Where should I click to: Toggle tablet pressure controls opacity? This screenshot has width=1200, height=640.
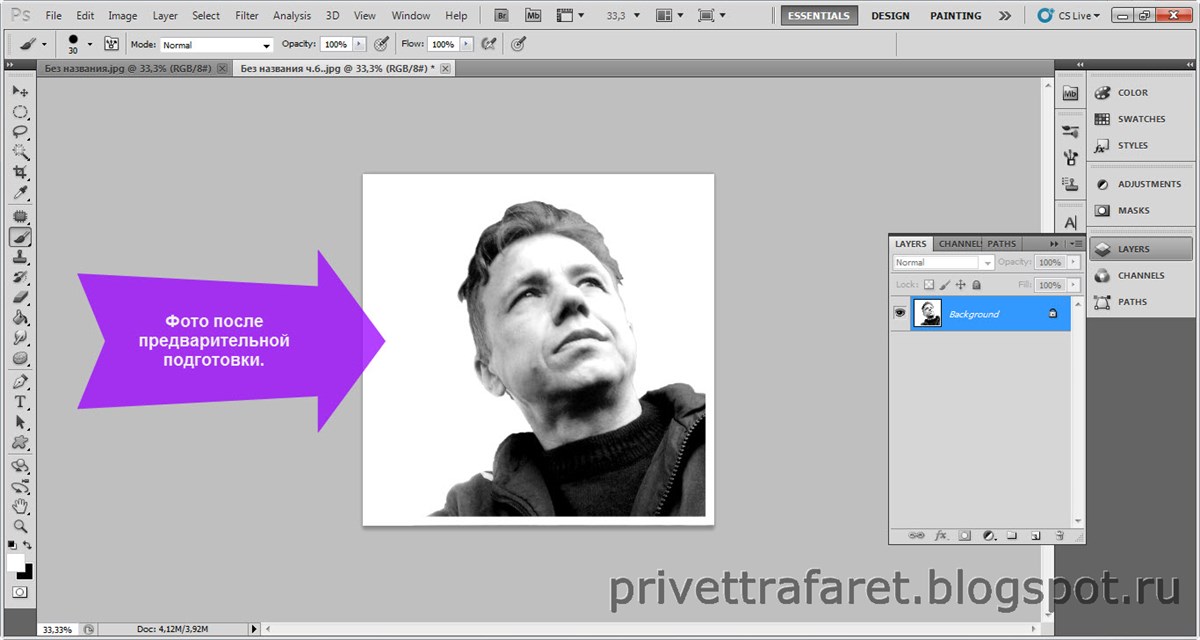click(381, 44)
